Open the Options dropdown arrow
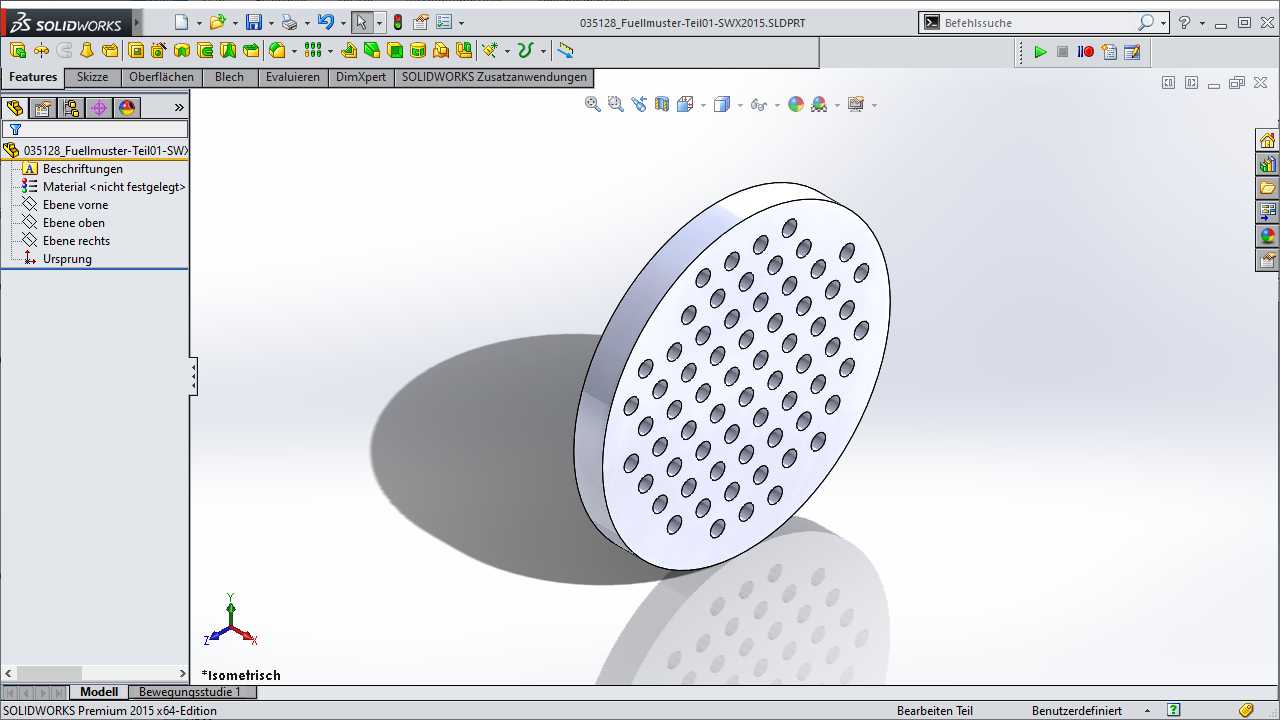 [x=461, y=23]
